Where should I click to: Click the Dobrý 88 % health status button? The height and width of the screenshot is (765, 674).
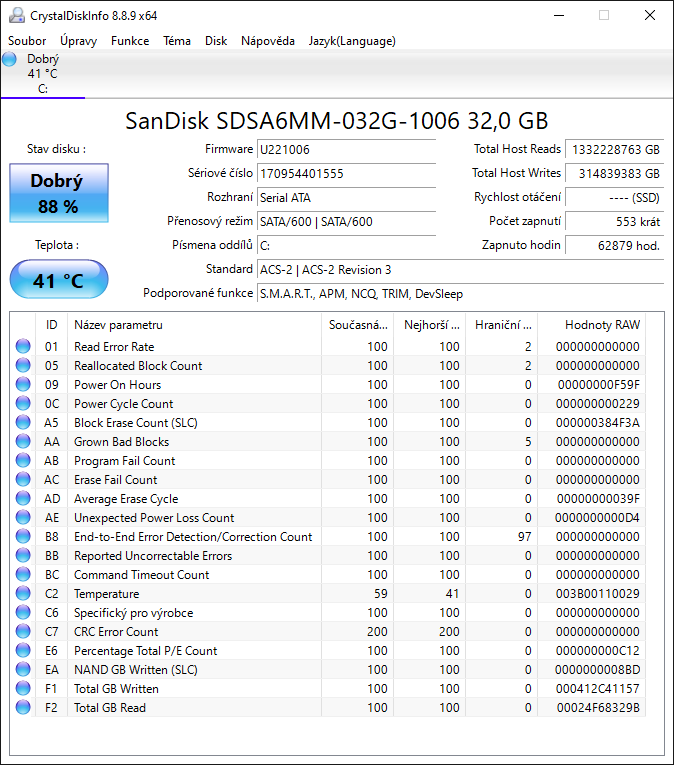point(57,193)
